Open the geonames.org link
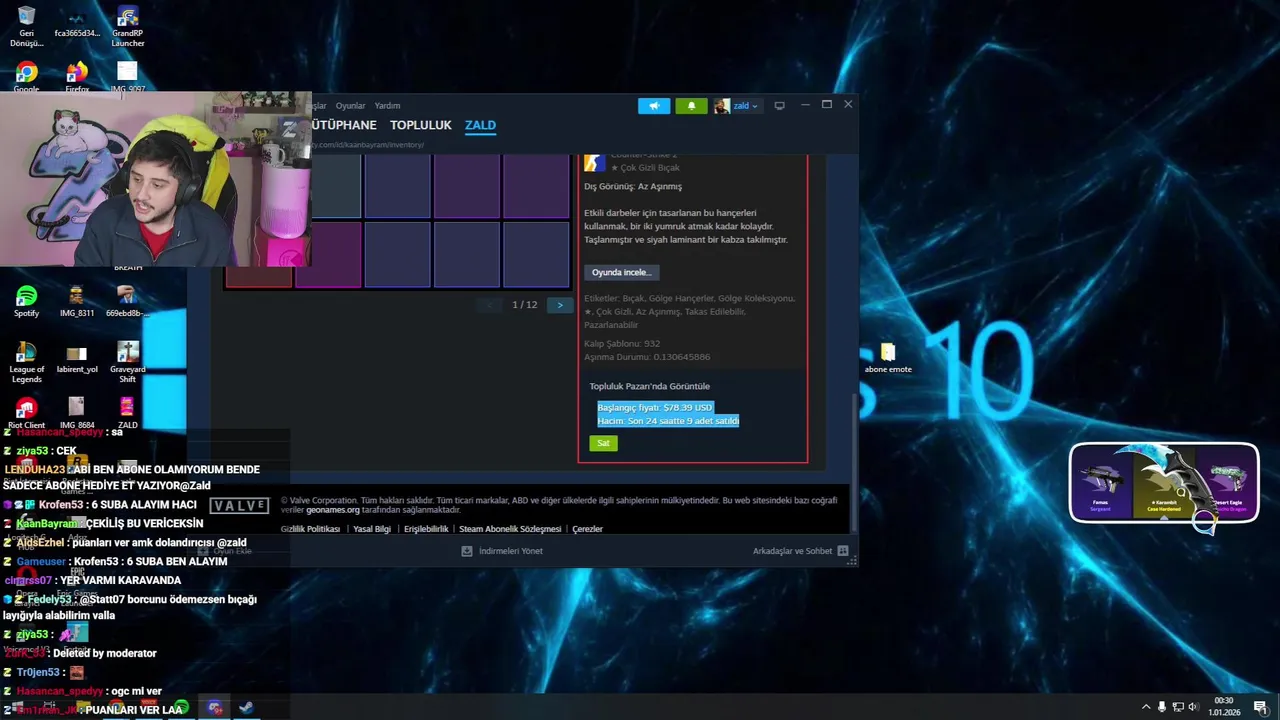 tap(333, 510)
